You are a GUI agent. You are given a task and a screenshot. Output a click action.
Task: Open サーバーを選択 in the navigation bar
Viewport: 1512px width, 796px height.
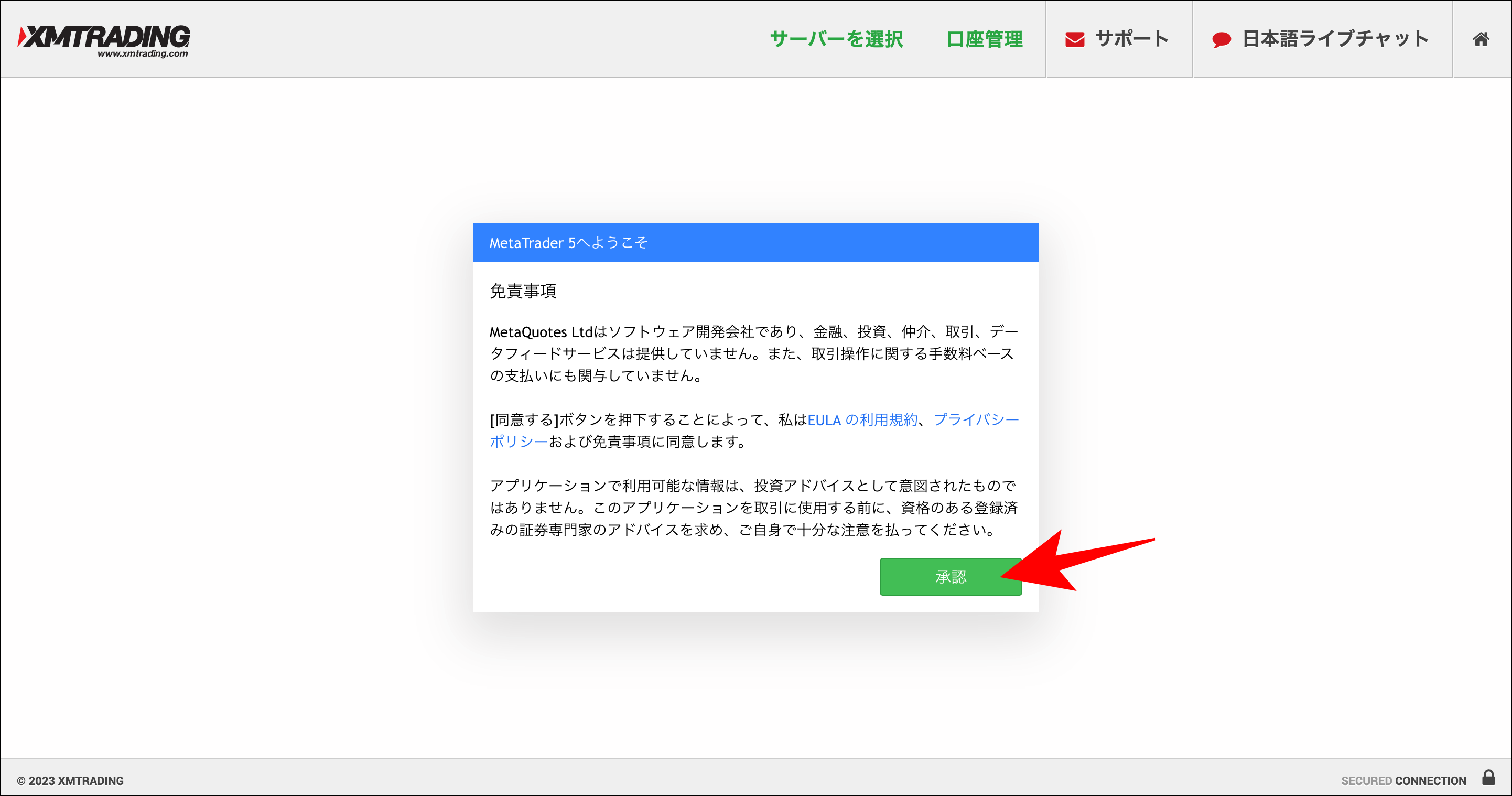coord(837,39)
